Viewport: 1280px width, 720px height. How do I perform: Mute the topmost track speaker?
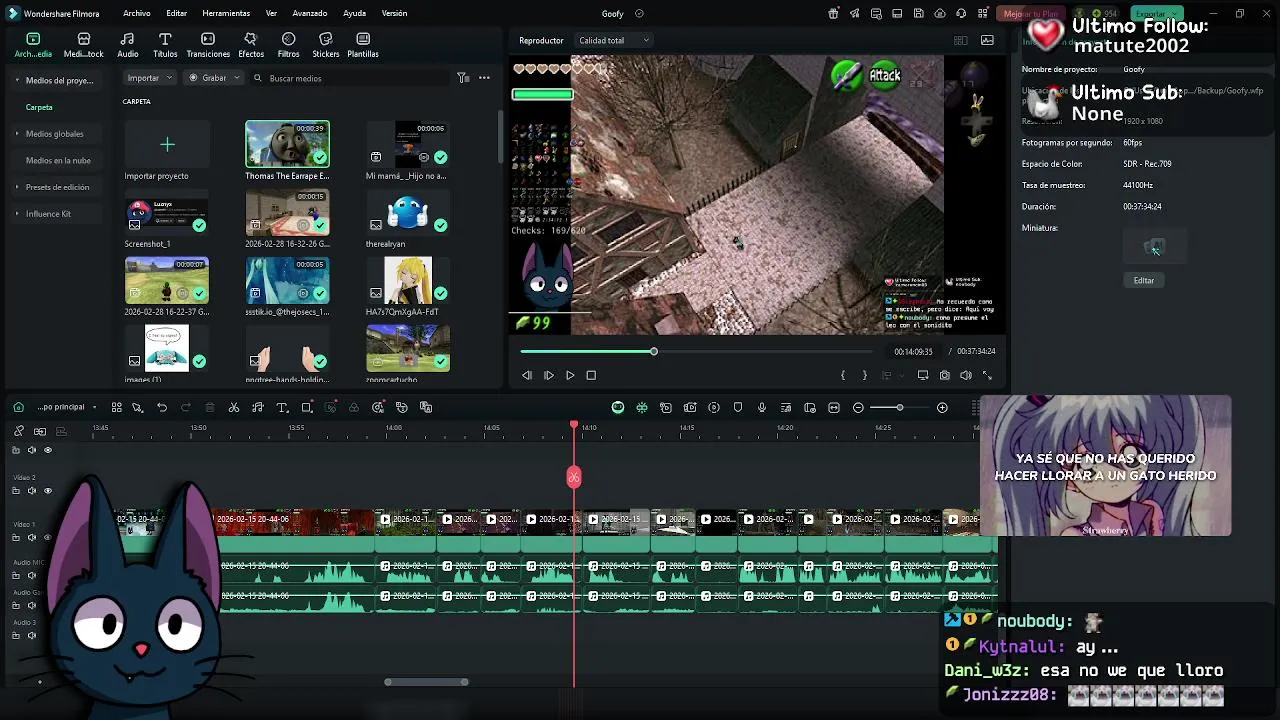click(32, 450)
